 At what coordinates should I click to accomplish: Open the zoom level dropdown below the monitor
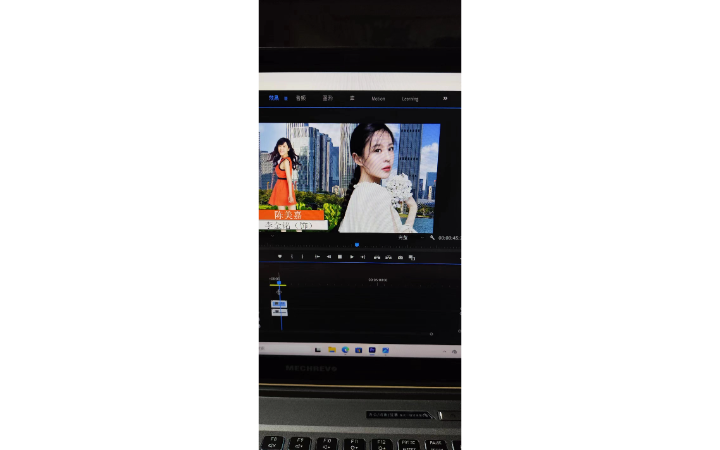(x=272, y=236)
